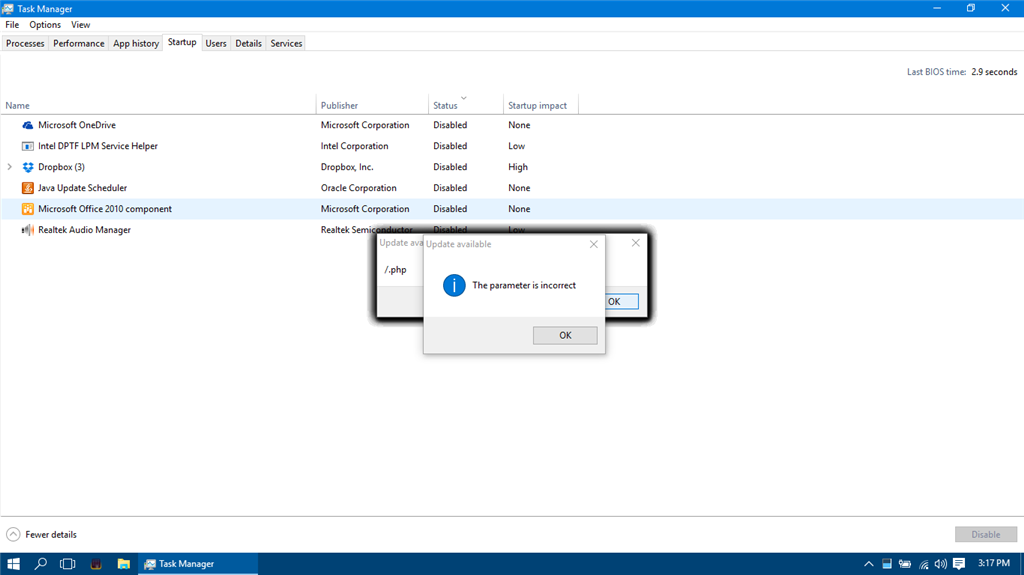Open the File menu
Screen dimensions: 1024x575
coord(12,25)
